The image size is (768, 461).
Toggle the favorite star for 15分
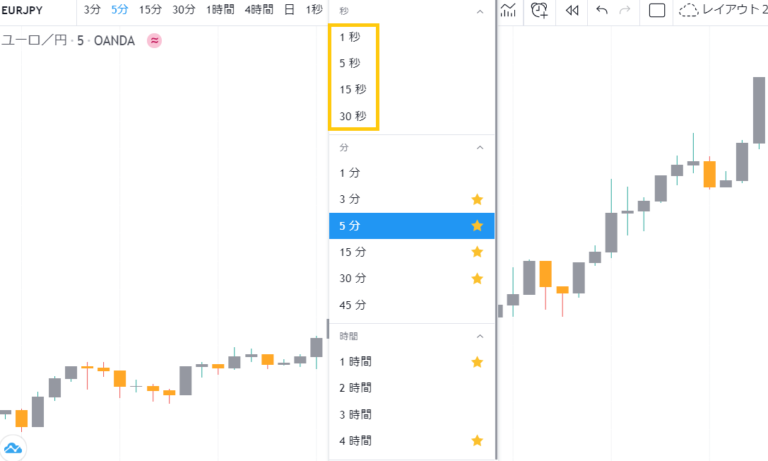477,252
